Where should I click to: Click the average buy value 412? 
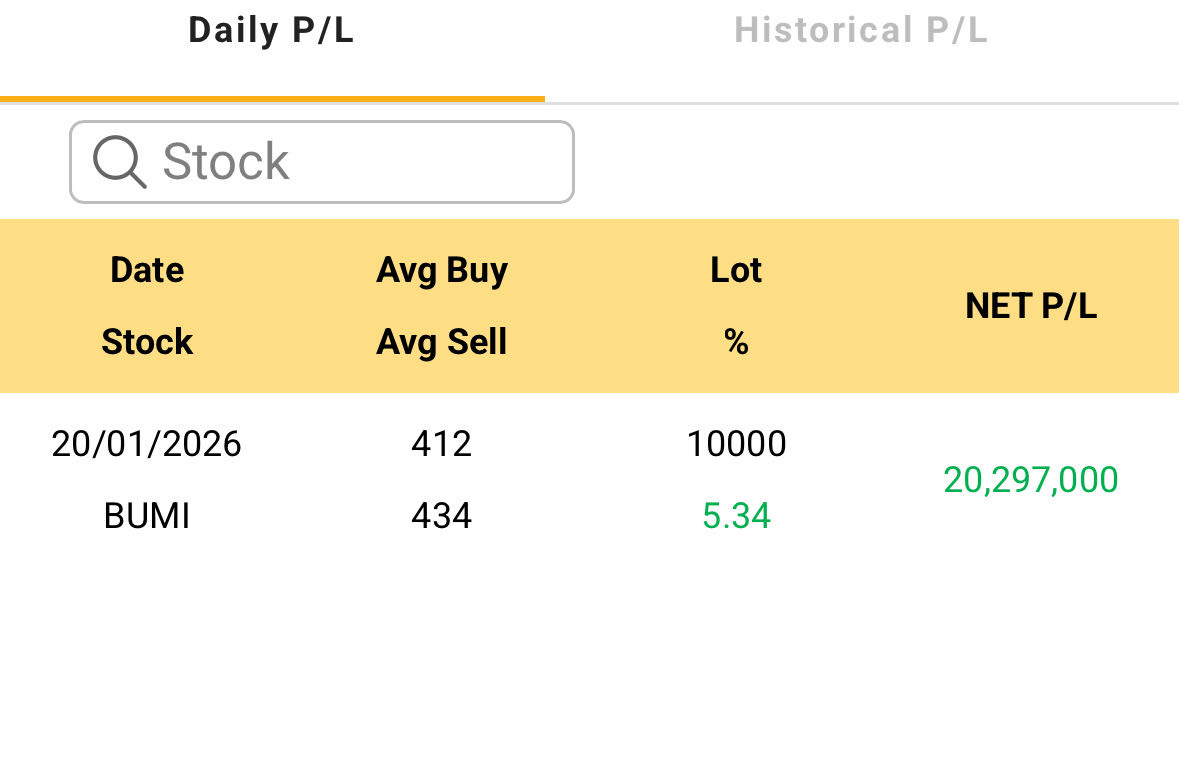pos(442,444)
